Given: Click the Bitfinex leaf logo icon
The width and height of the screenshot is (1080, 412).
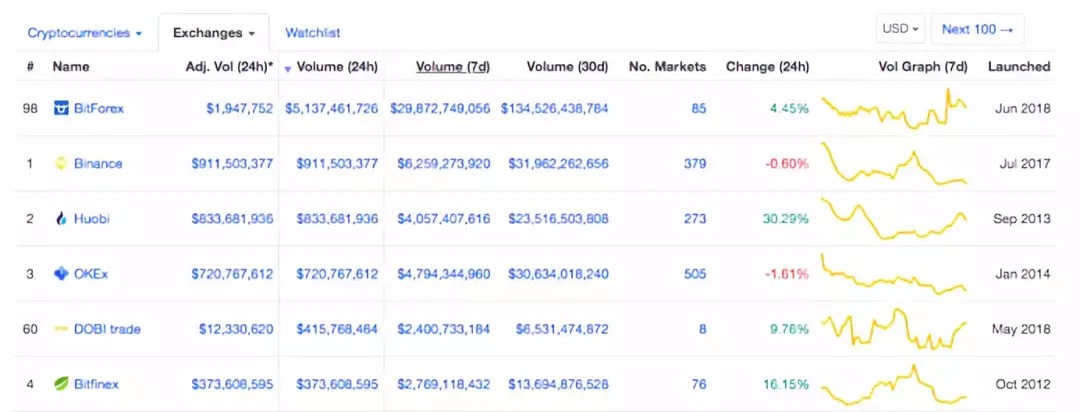Looking at the screenshot, I should pos(61,383).
